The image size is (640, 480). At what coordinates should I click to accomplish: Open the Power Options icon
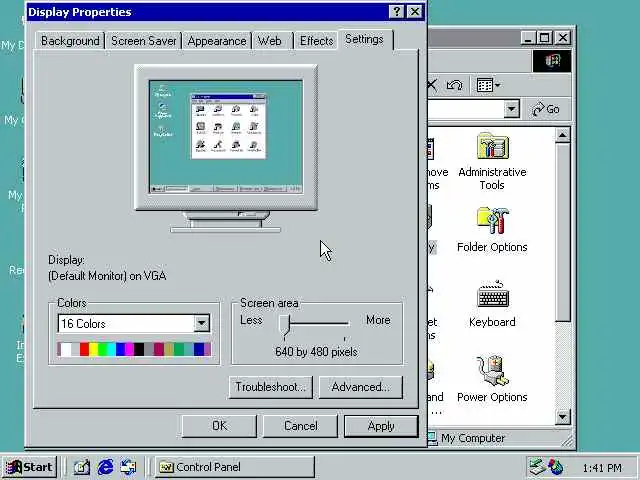click(x=492, y=379)
